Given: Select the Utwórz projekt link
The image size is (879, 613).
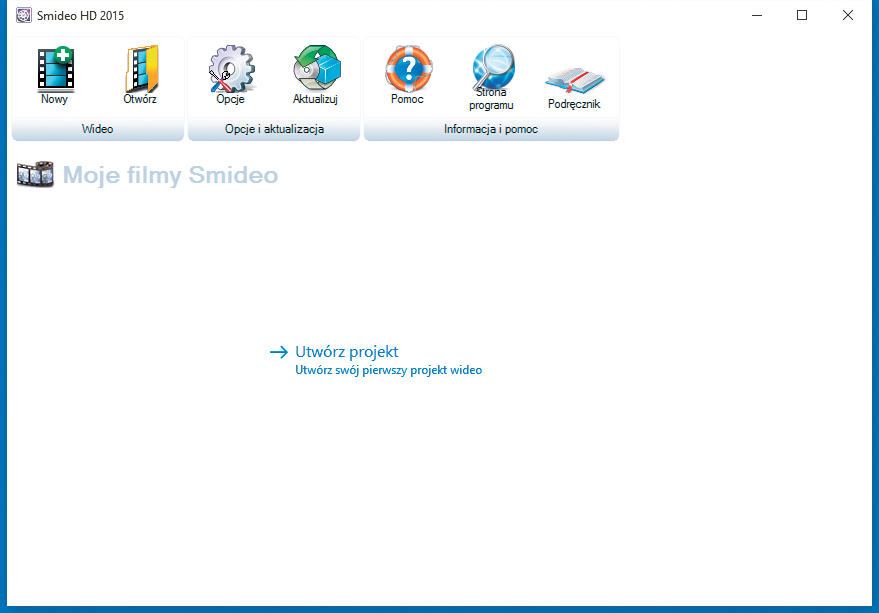Looking at the screenshot, I should click(347, 352).
